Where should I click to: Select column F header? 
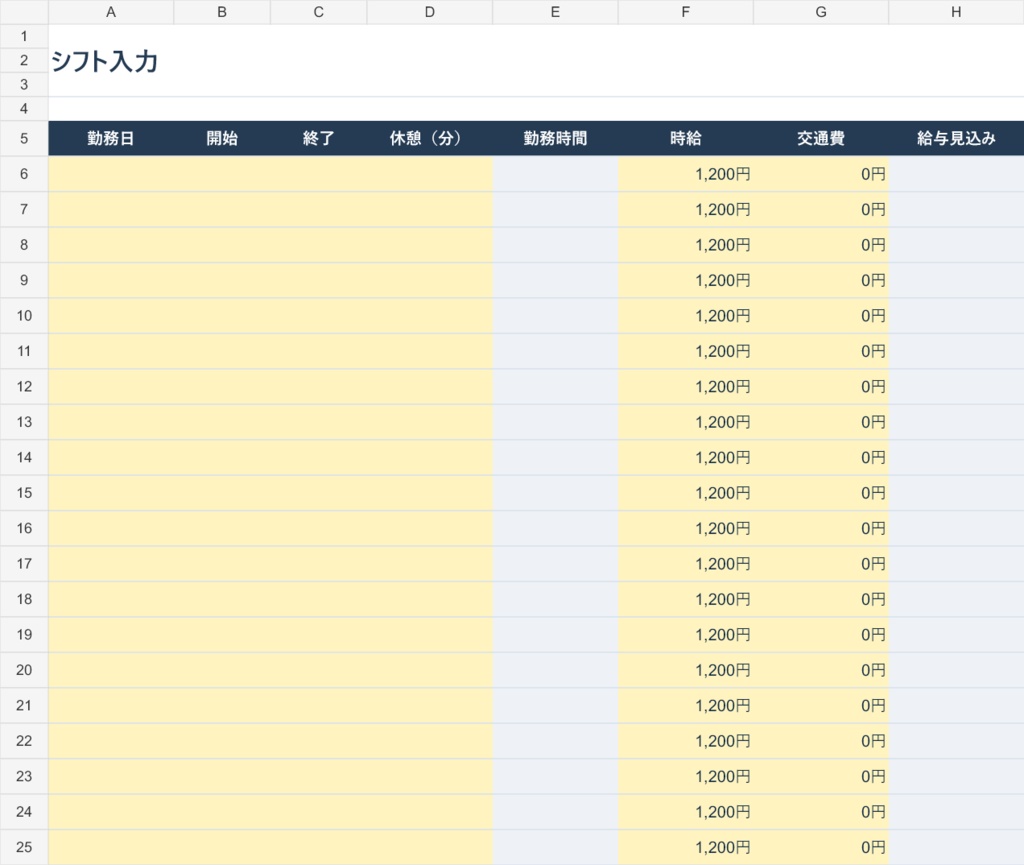686,12
